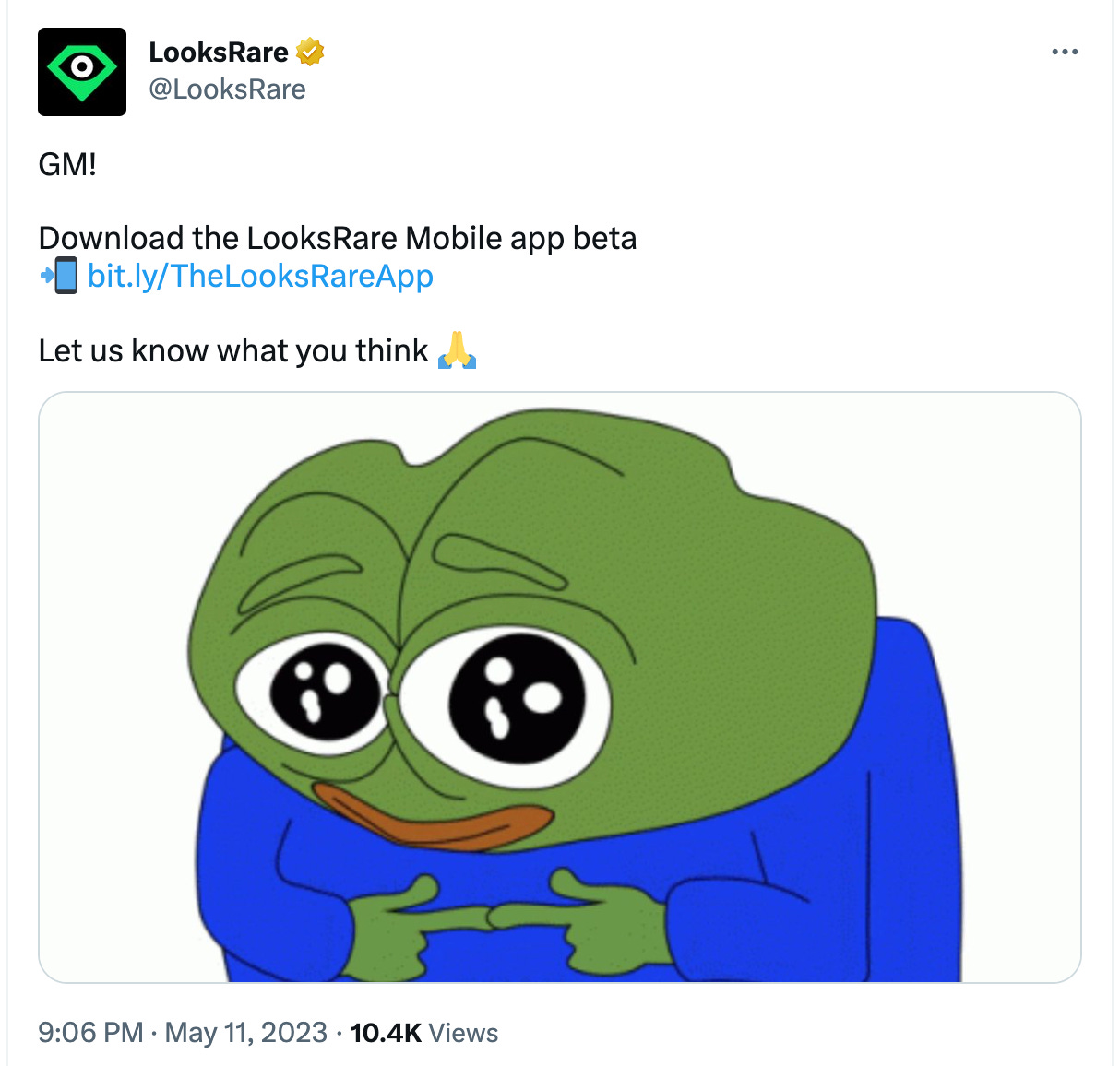Image resolution: width=1120 pixels, height=1066 pixels.
Task: Click the frog's touching fingertips in the GIF
Action: 488,917
